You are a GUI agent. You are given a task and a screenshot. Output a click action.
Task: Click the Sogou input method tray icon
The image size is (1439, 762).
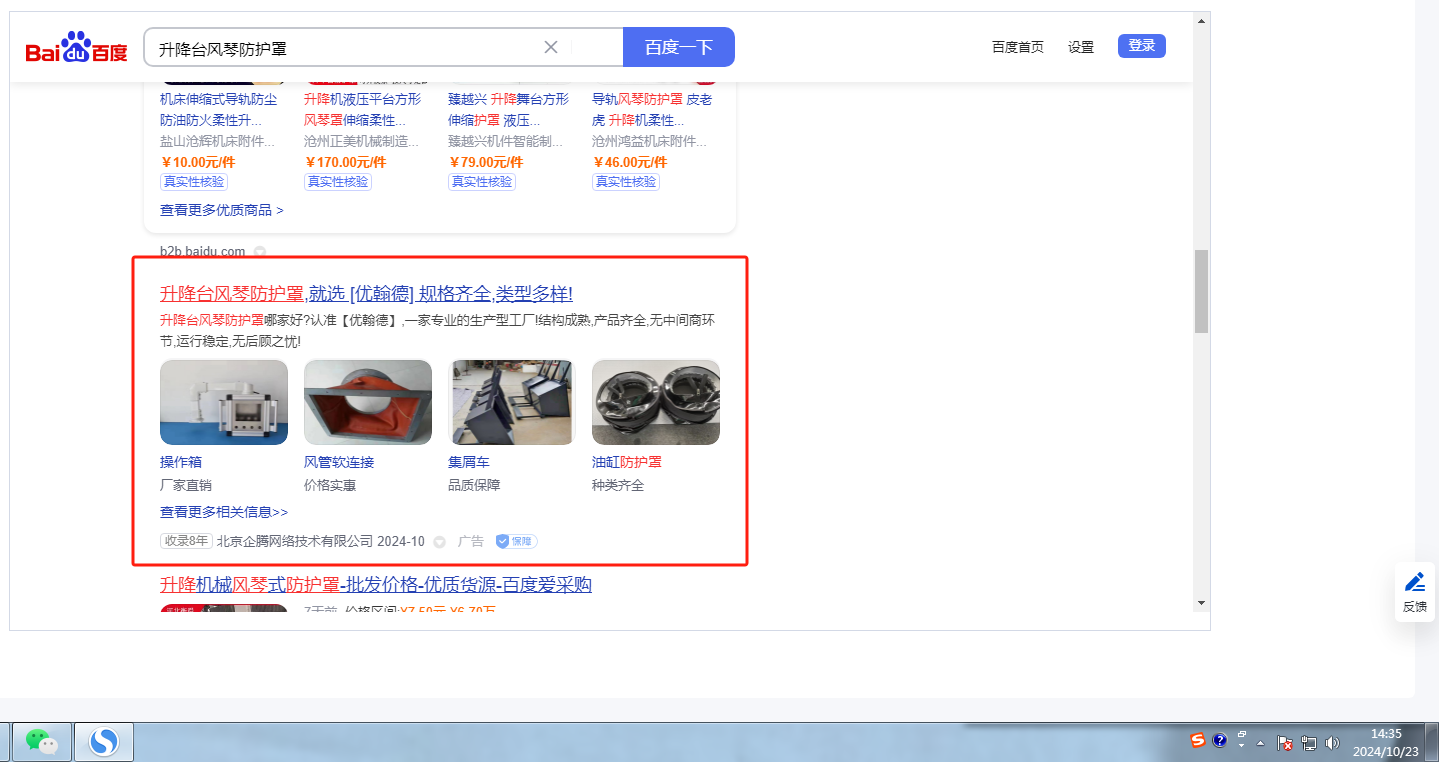1197,741
